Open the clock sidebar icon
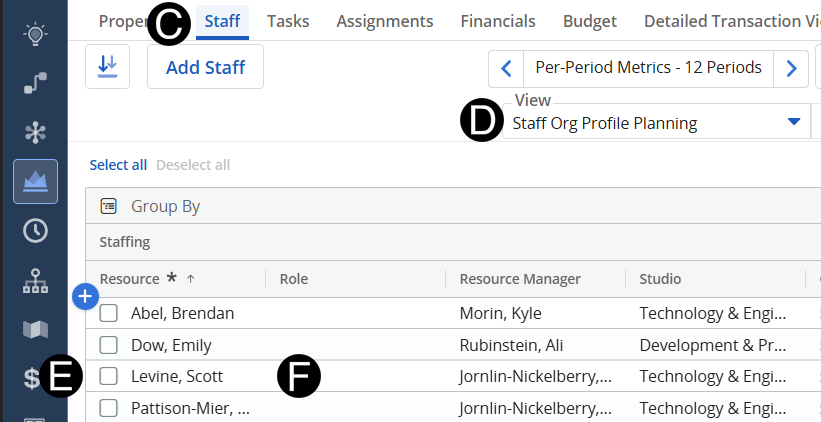This screenshot has height=422, width=821. 35,231
